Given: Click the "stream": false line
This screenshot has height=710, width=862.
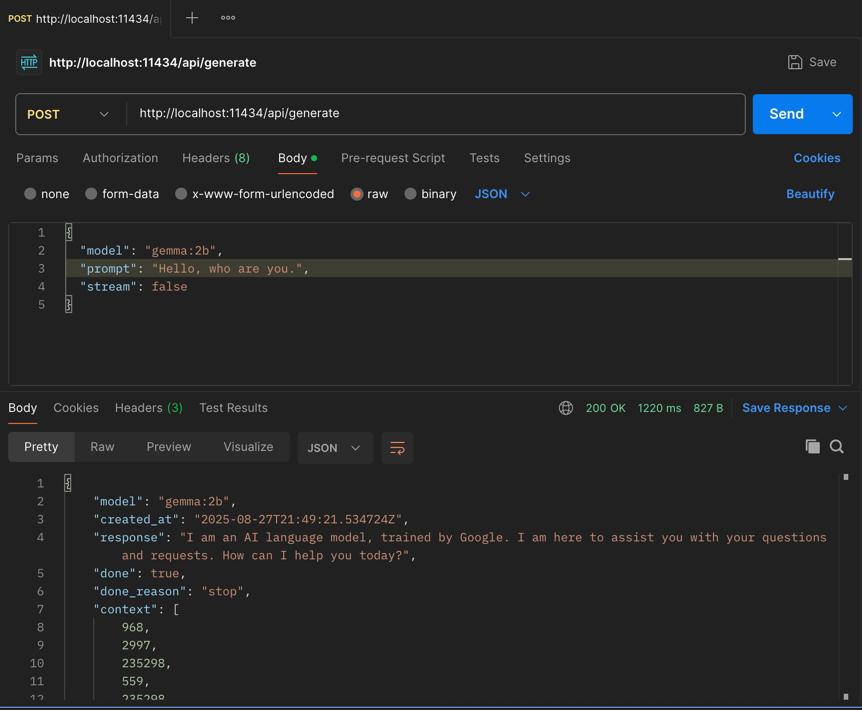Looking at the screenshot, I should [134, 287].
